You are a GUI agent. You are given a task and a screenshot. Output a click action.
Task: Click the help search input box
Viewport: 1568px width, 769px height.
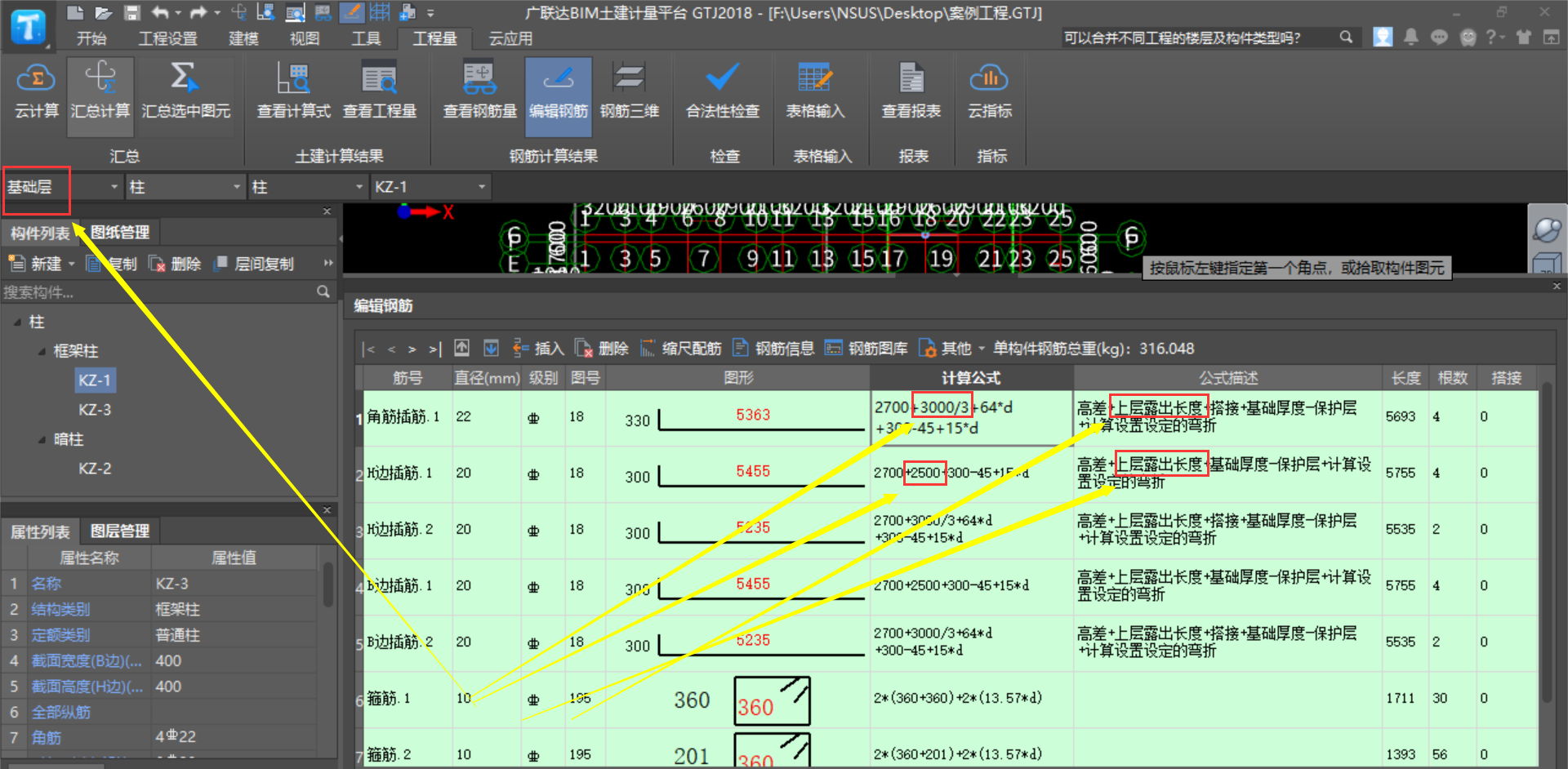1199,38
